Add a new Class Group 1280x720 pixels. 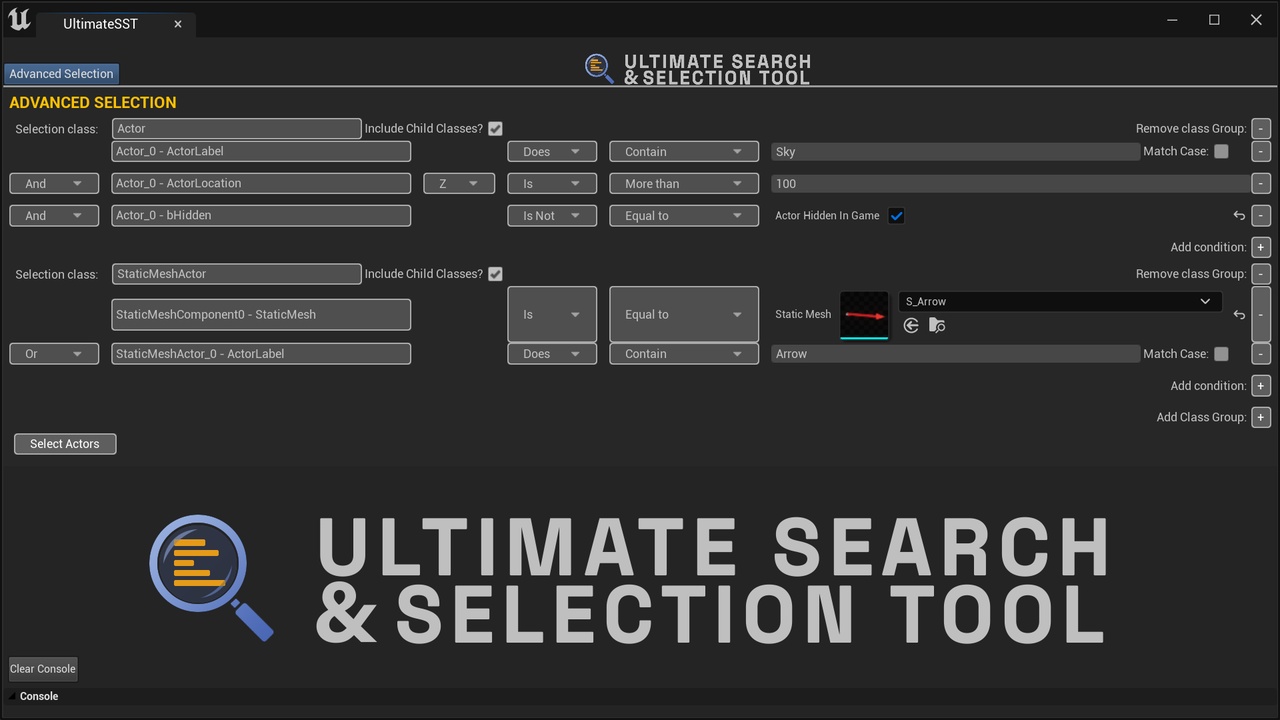point(1261,417)
